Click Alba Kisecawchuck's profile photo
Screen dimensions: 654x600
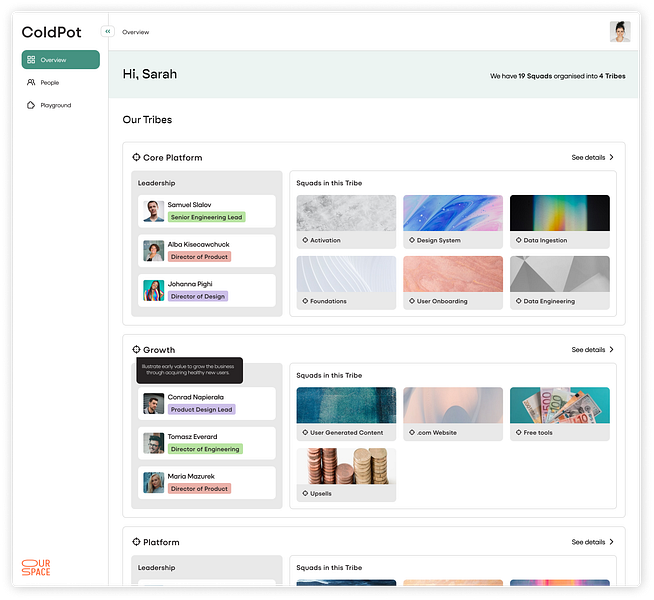153,251
